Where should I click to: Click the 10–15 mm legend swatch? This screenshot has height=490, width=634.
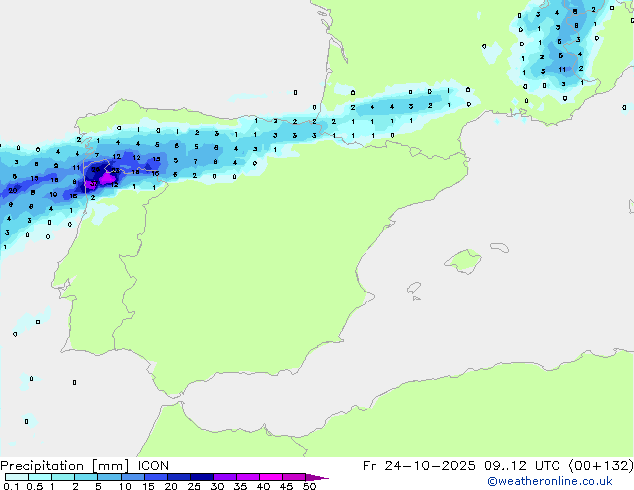[x=132, y=477]
